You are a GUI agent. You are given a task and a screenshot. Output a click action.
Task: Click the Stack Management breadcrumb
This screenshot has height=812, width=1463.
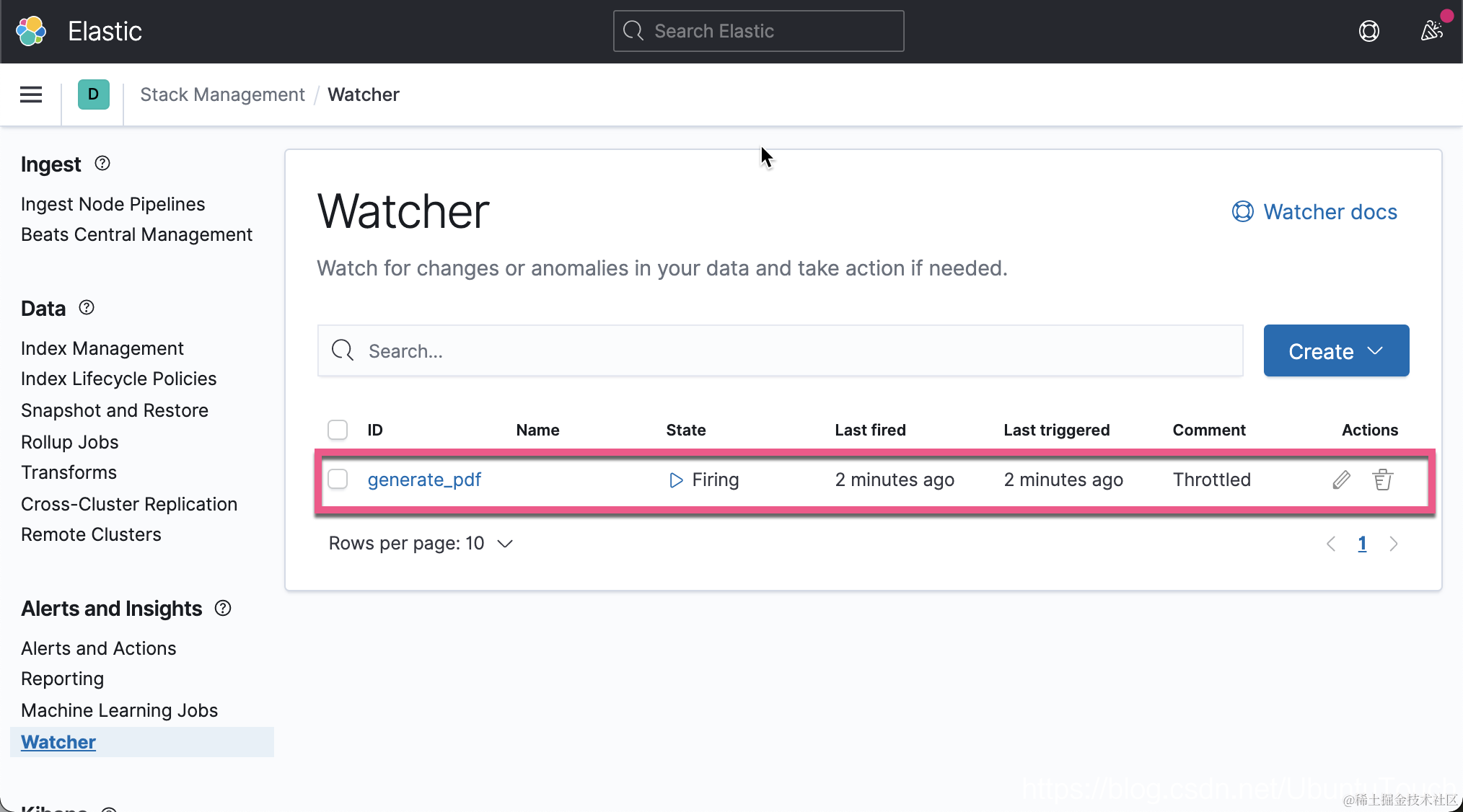(222, 94)
